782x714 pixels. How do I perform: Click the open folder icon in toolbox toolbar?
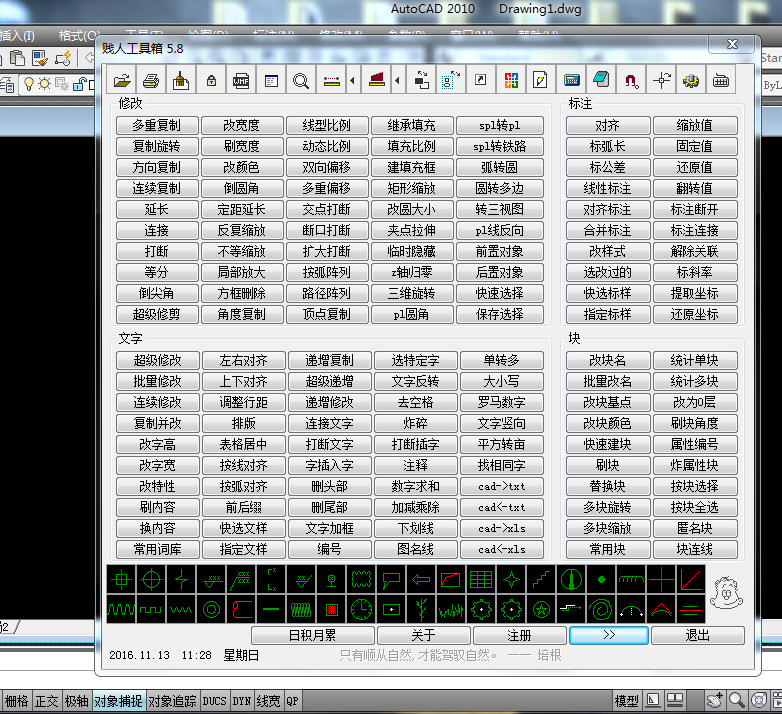tap(121, 80)
